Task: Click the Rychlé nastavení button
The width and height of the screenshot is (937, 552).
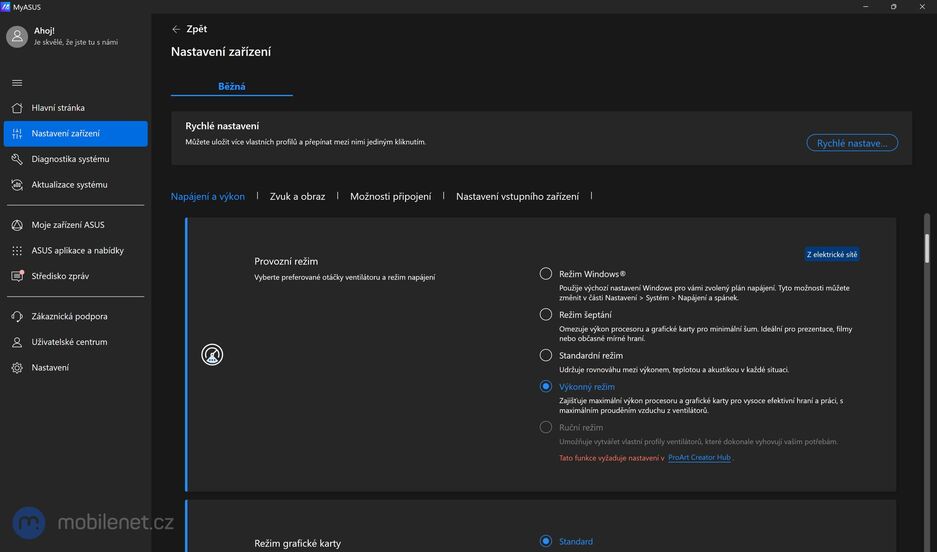Action: click(852, 143)
